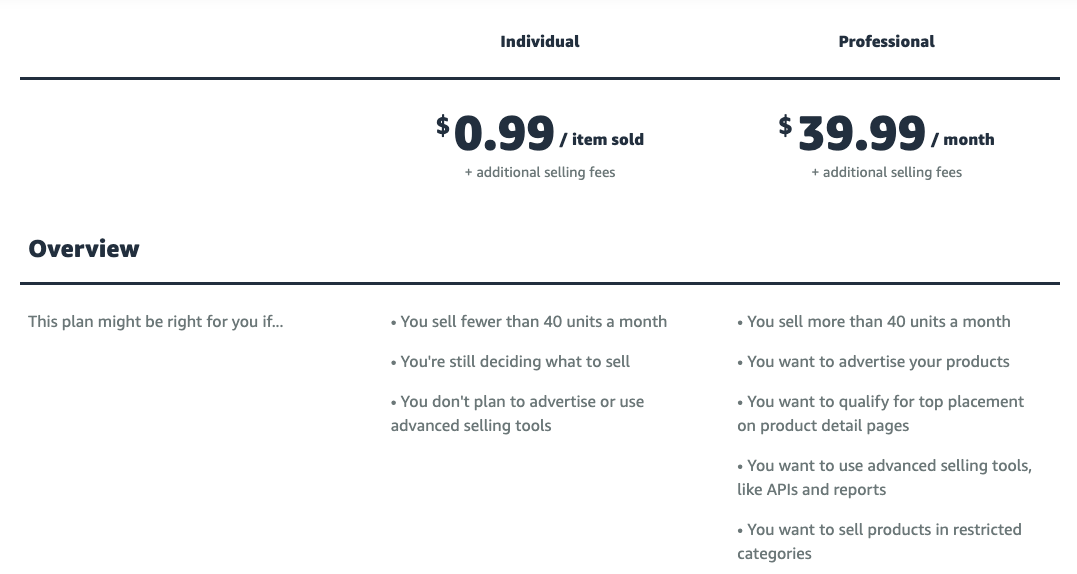Click the dollar sign before 39.99

(x=785, y=125)
